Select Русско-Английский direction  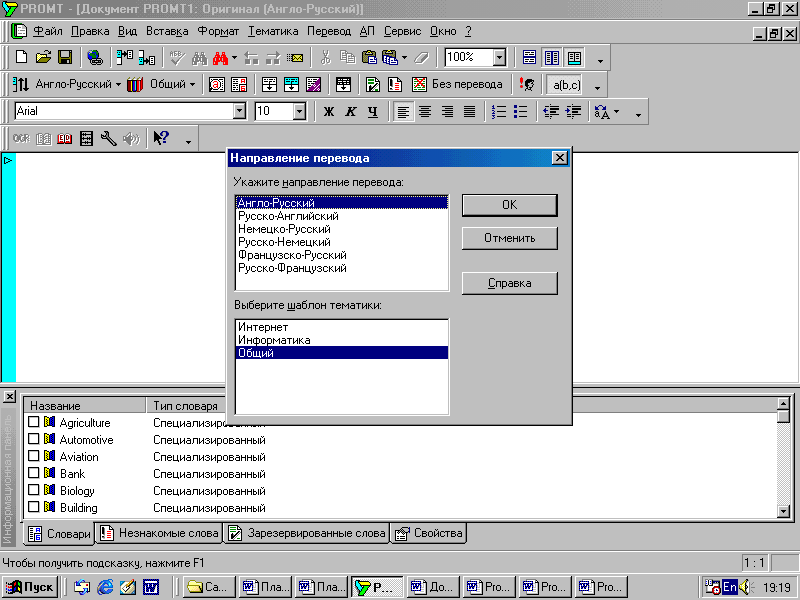point(342,216)
